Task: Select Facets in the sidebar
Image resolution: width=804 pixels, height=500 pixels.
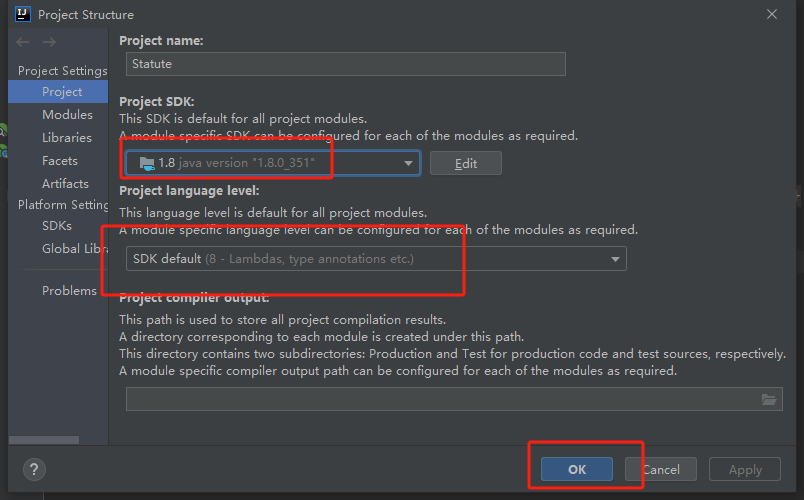Action: (60, 160)
